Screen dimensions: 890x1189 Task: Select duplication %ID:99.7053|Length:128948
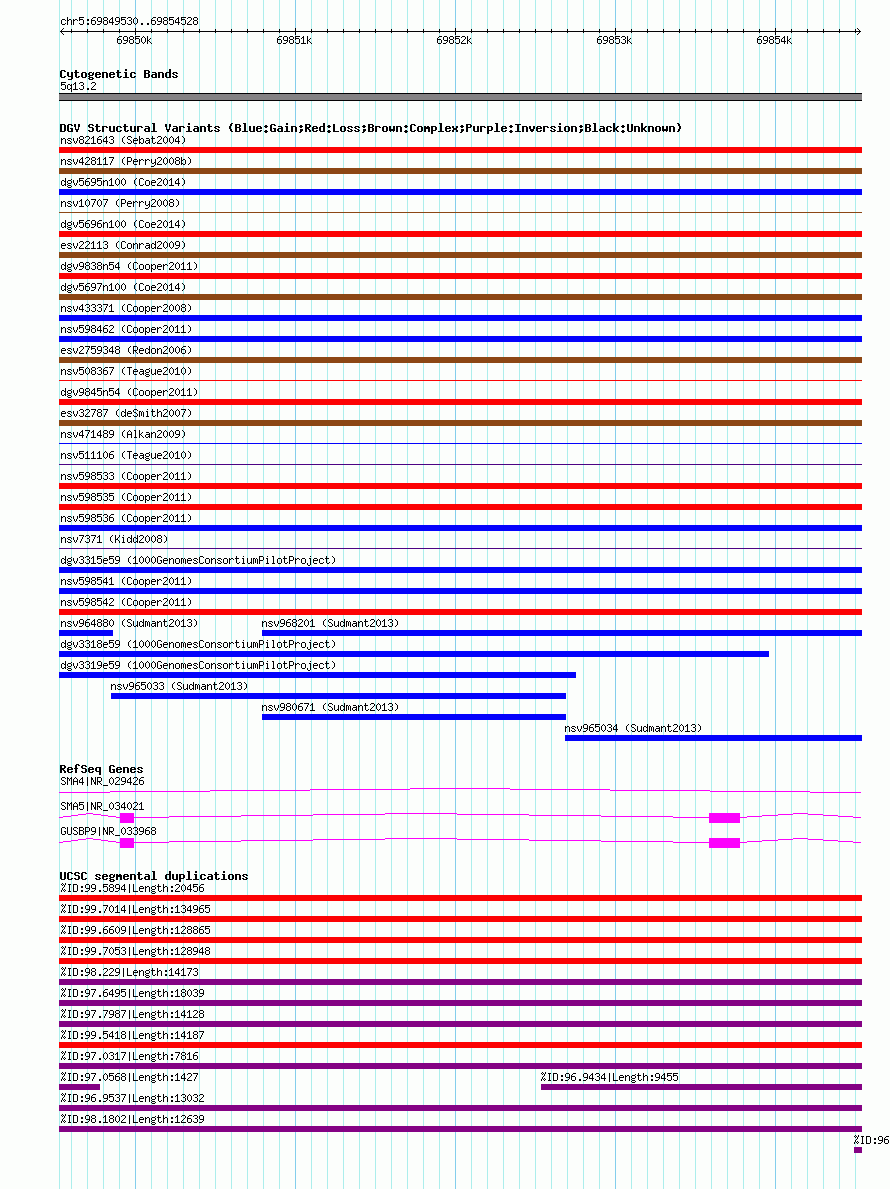coord(135,952)
